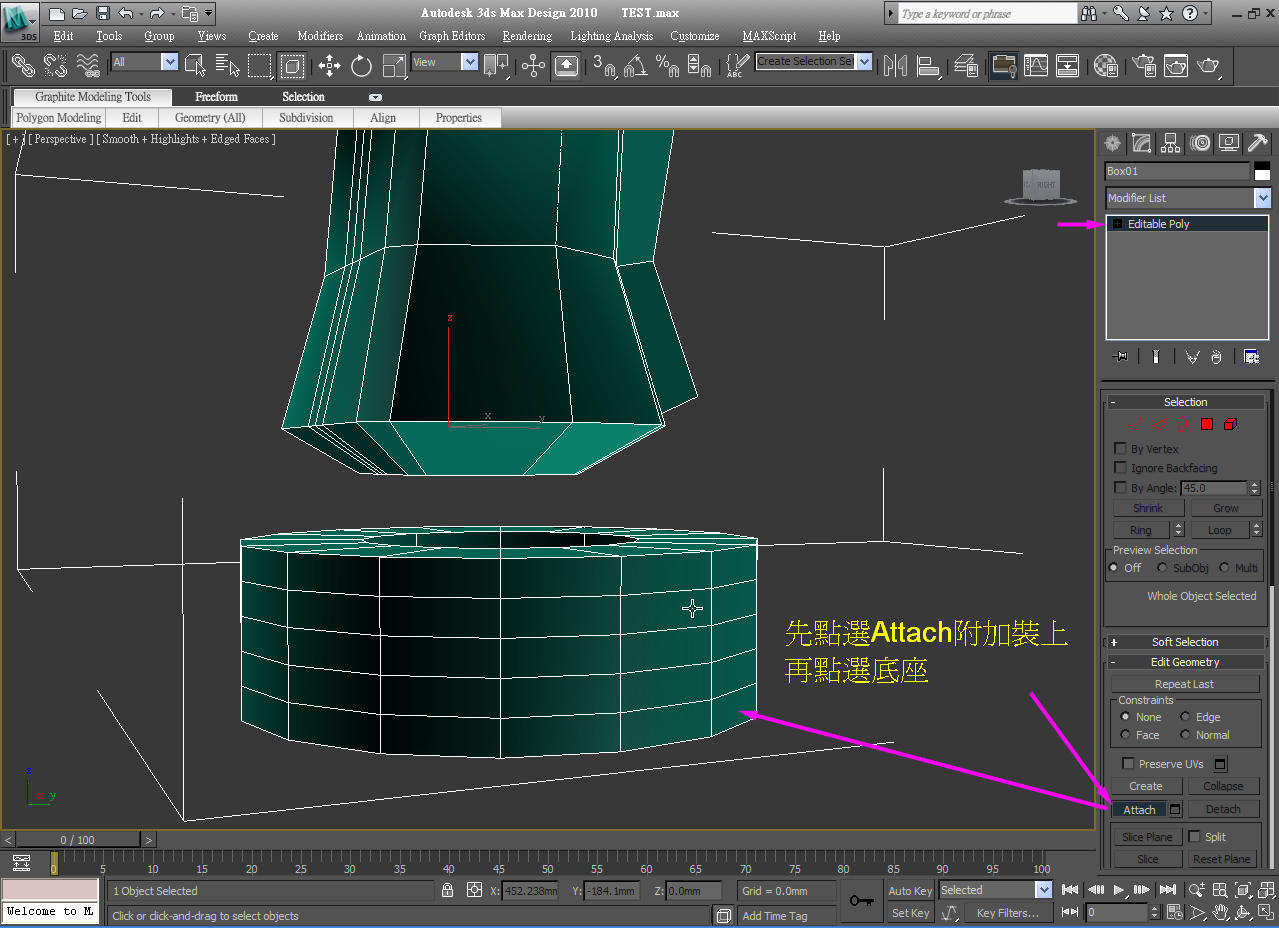The width and height of the screenshot is (1279, 928).
Task: Tick the Split checkbox
Action: click(1194, 837)
